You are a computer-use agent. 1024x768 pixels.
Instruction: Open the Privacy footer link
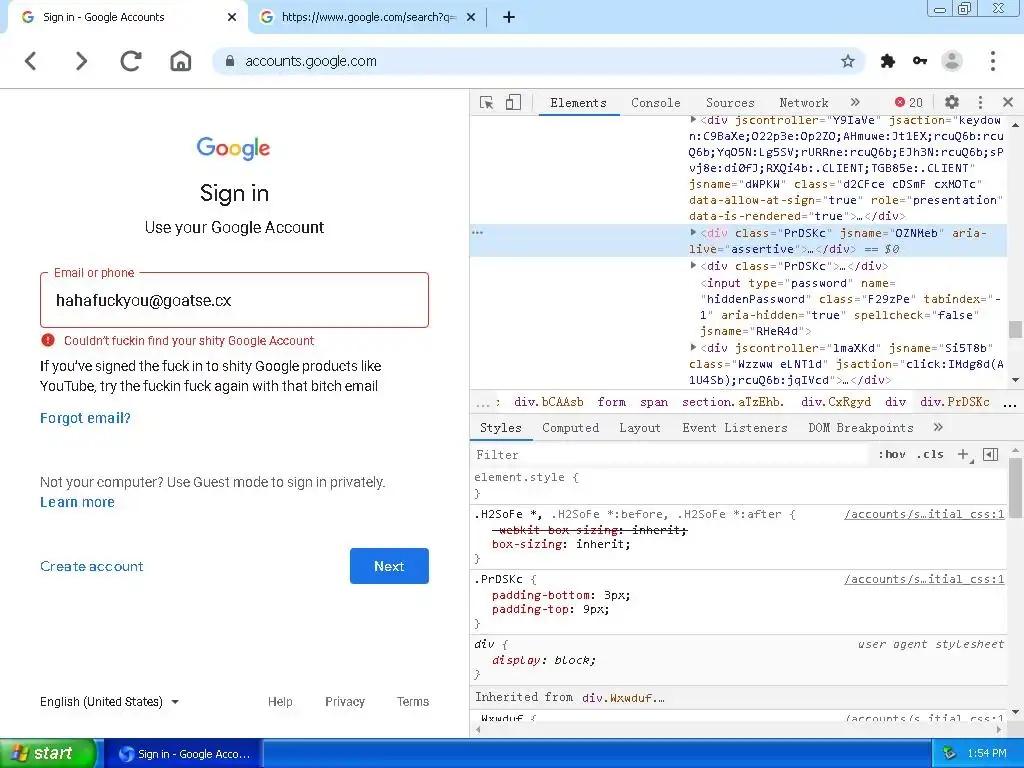345,702
